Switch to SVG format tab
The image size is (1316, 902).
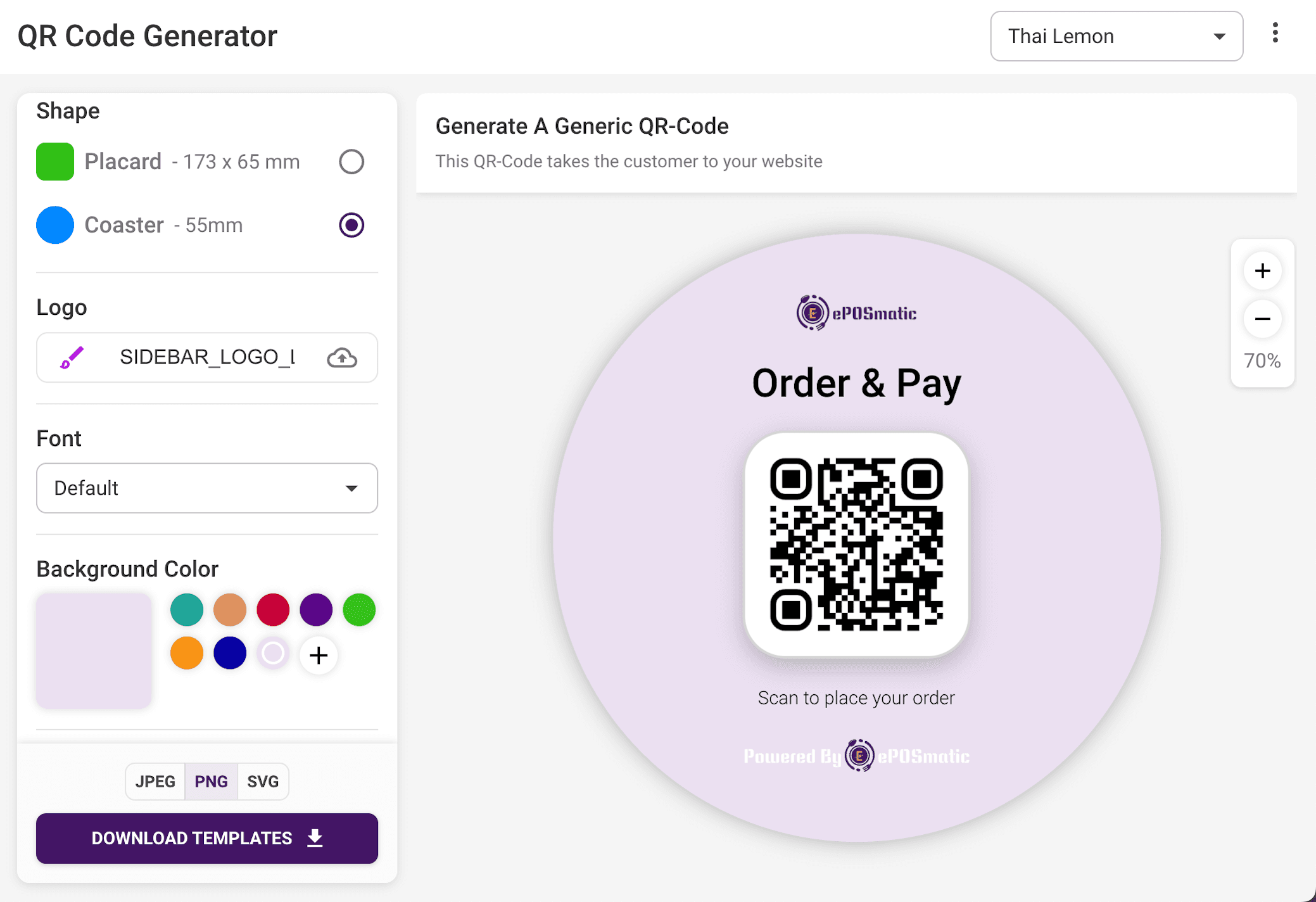coord(263,782)
